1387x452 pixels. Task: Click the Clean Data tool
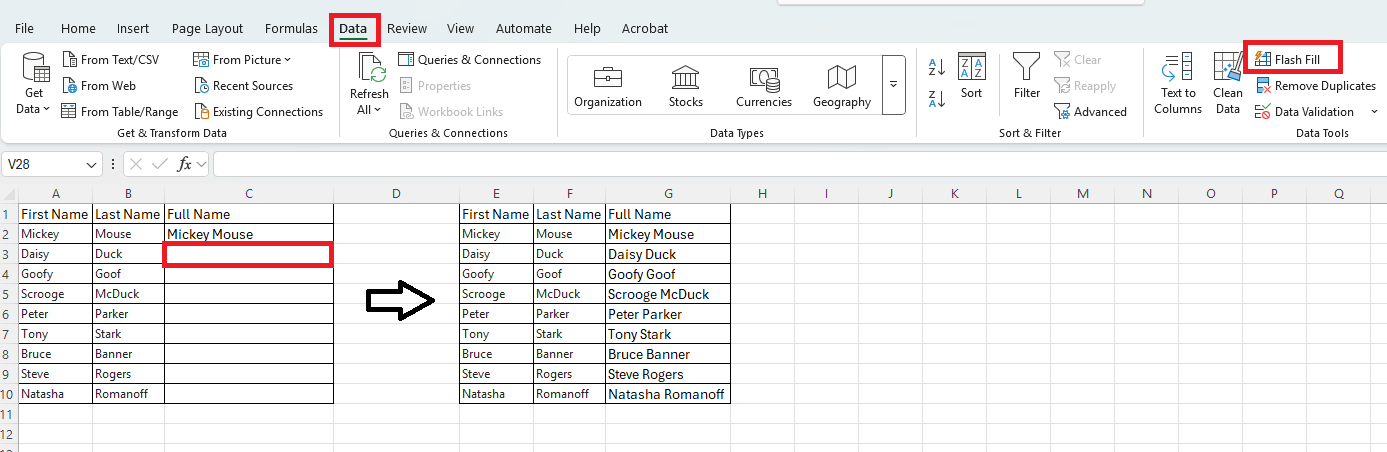click(x=1228, y=85)
